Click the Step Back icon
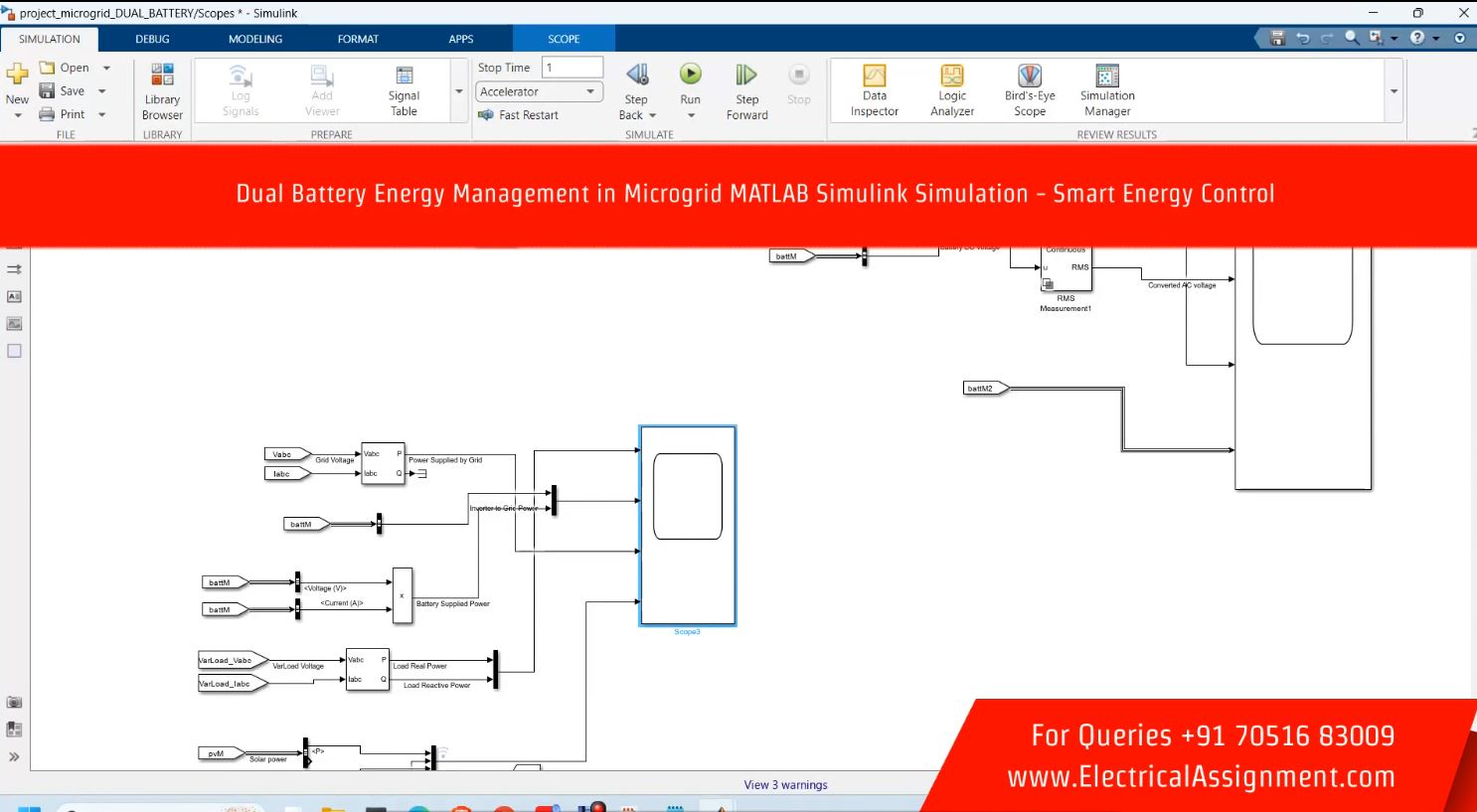1477x812 pixels. click(636, 76)
